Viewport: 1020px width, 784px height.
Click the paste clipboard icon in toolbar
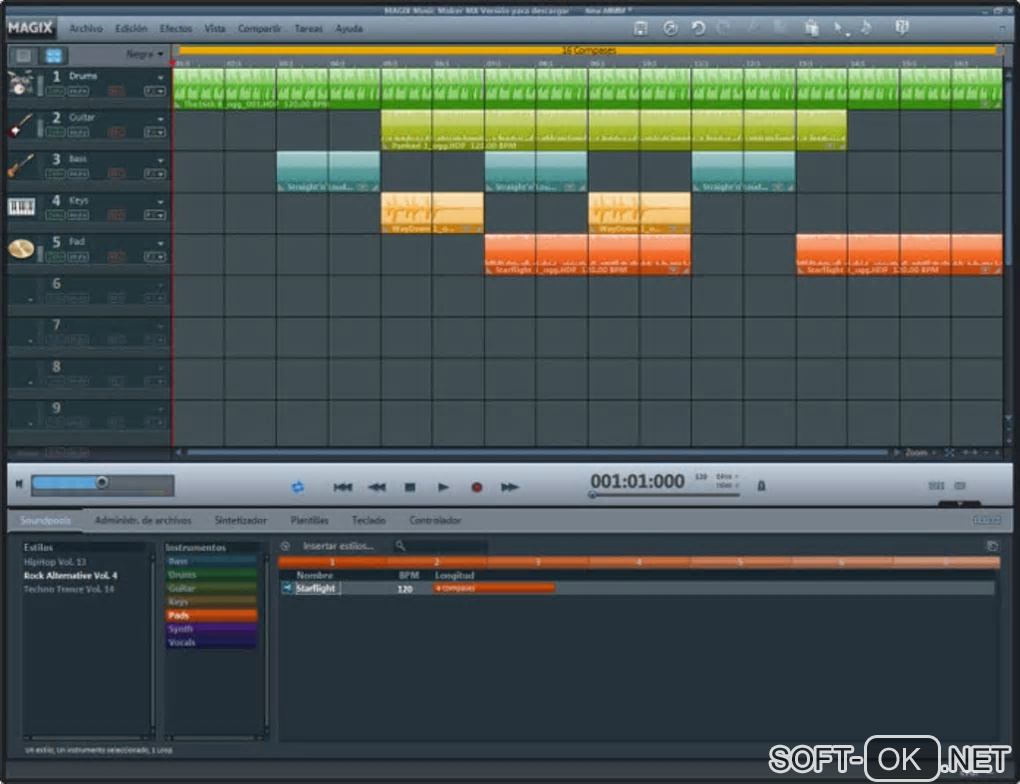[x=811, y=28]
